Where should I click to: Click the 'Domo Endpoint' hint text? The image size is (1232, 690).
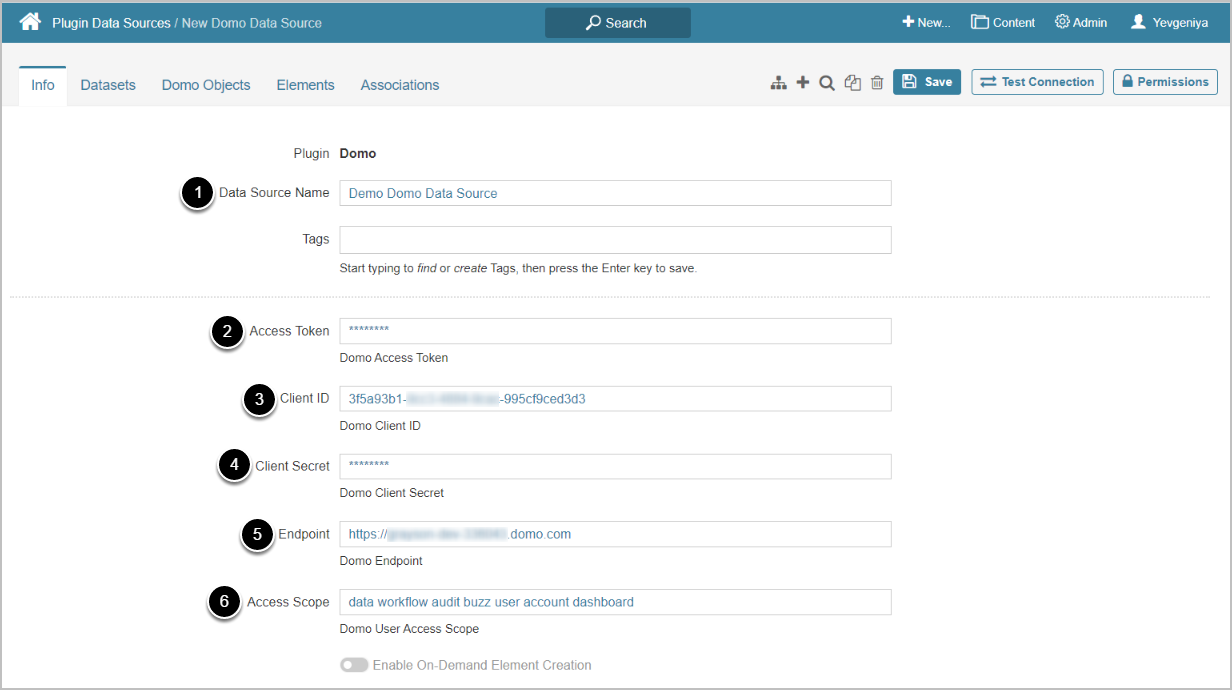pyautogui.click(x=381, y=561)
